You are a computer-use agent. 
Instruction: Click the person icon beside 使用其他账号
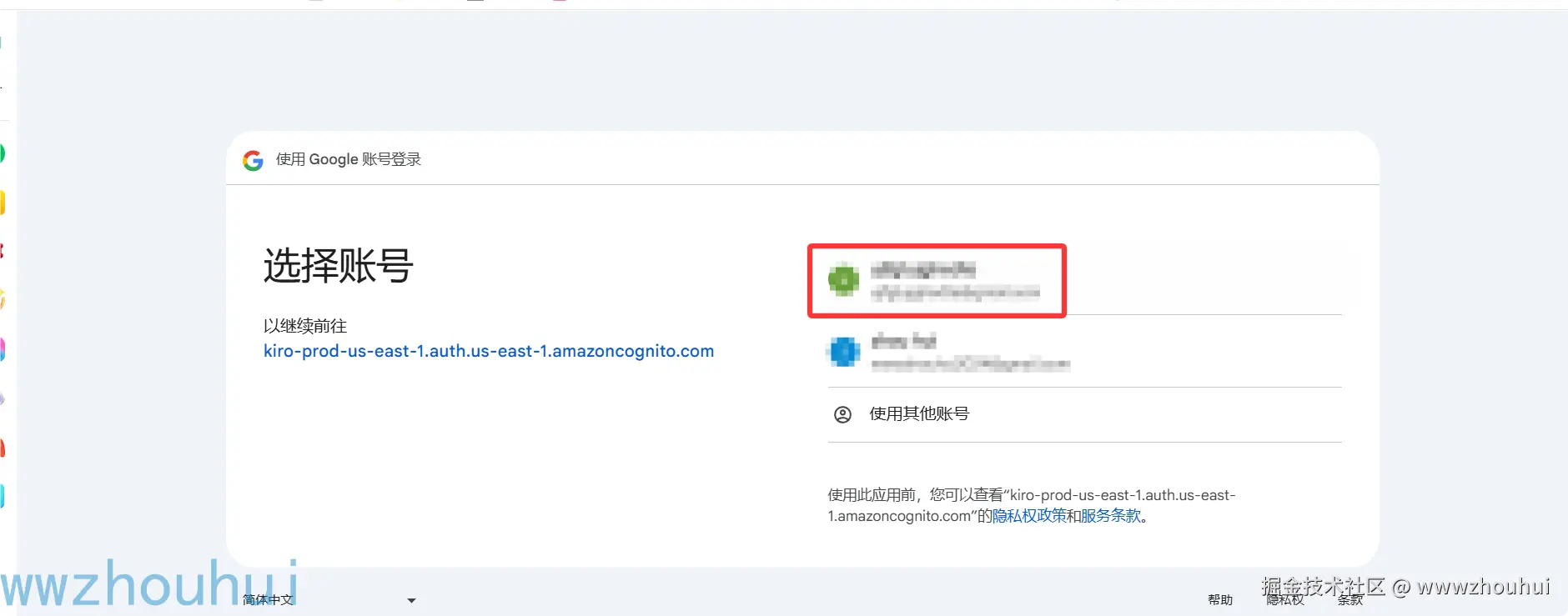pos(842,414)
